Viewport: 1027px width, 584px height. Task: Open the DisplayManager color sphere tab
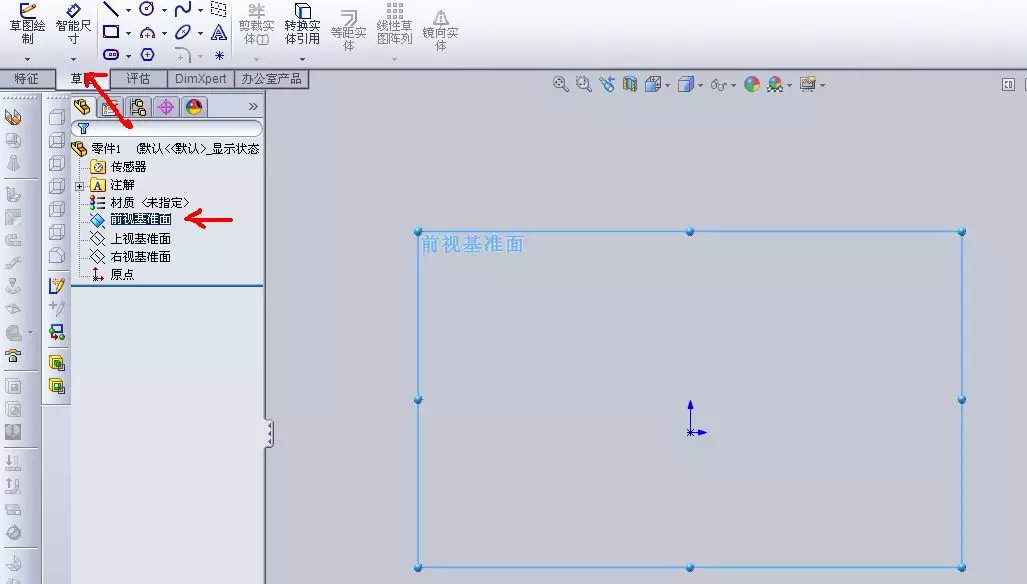coord(194,107)
